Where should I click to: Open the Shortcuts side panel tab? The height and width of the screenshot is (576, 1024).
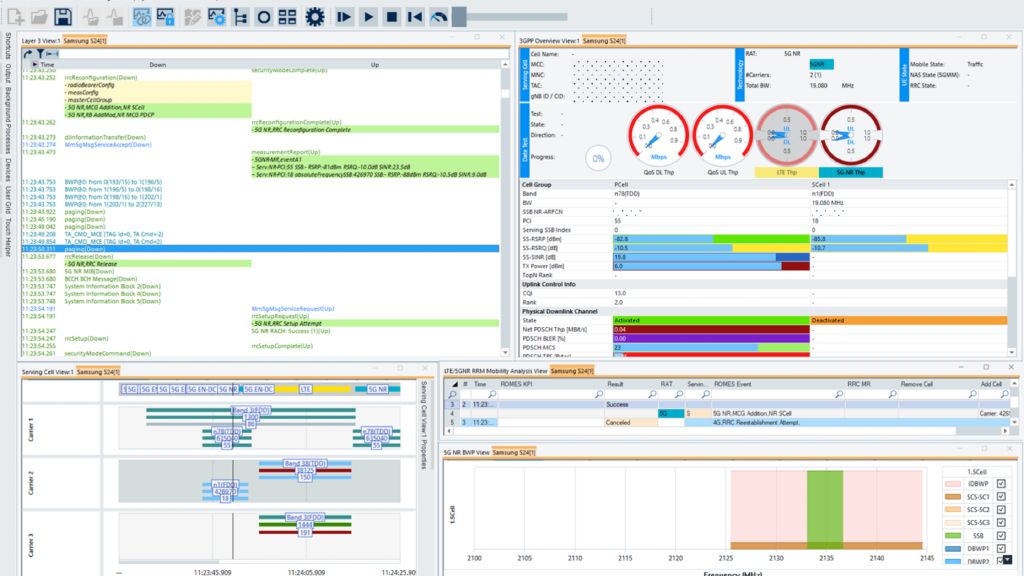coord(8,46)
